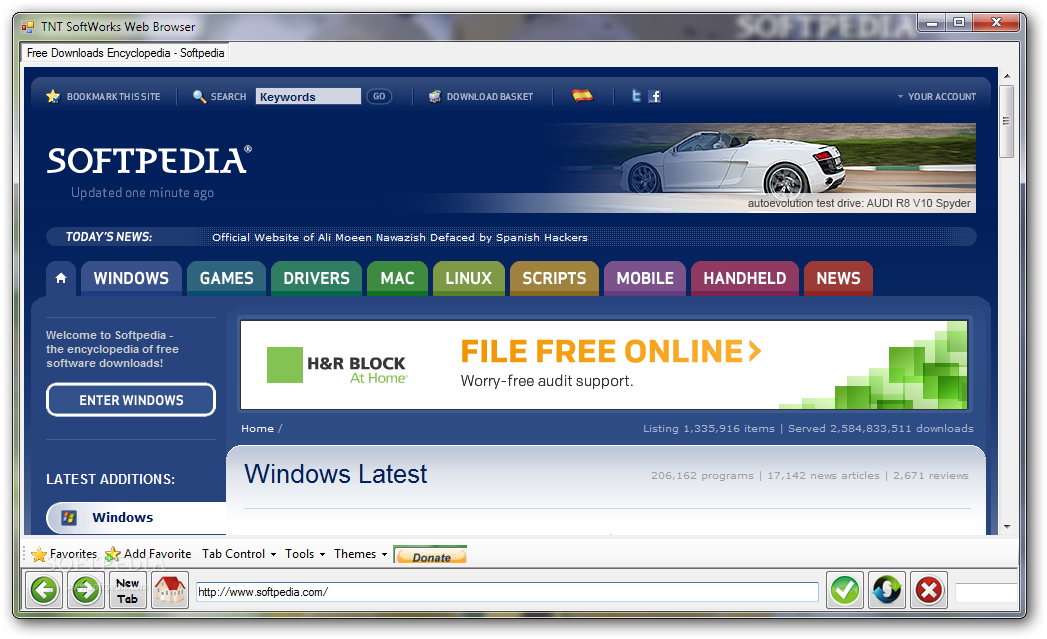
Task: Stop loading with the red X icon
Action: 929,590
